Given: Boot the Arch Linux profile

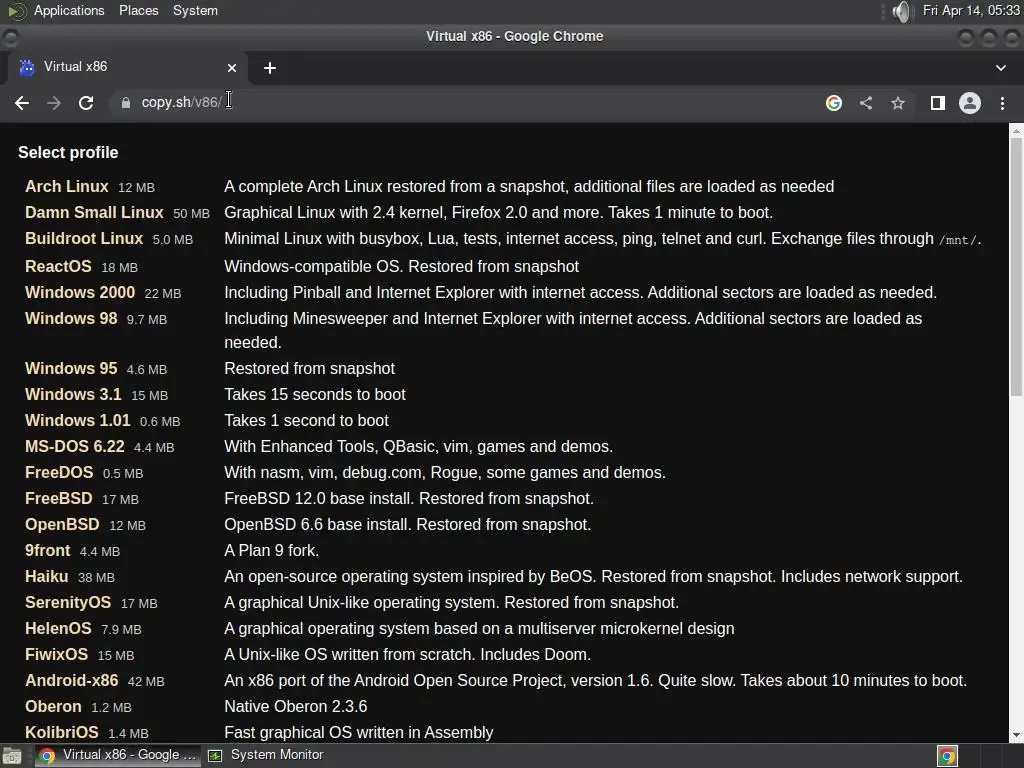Looking at the screenshot, I should [67, 187].
